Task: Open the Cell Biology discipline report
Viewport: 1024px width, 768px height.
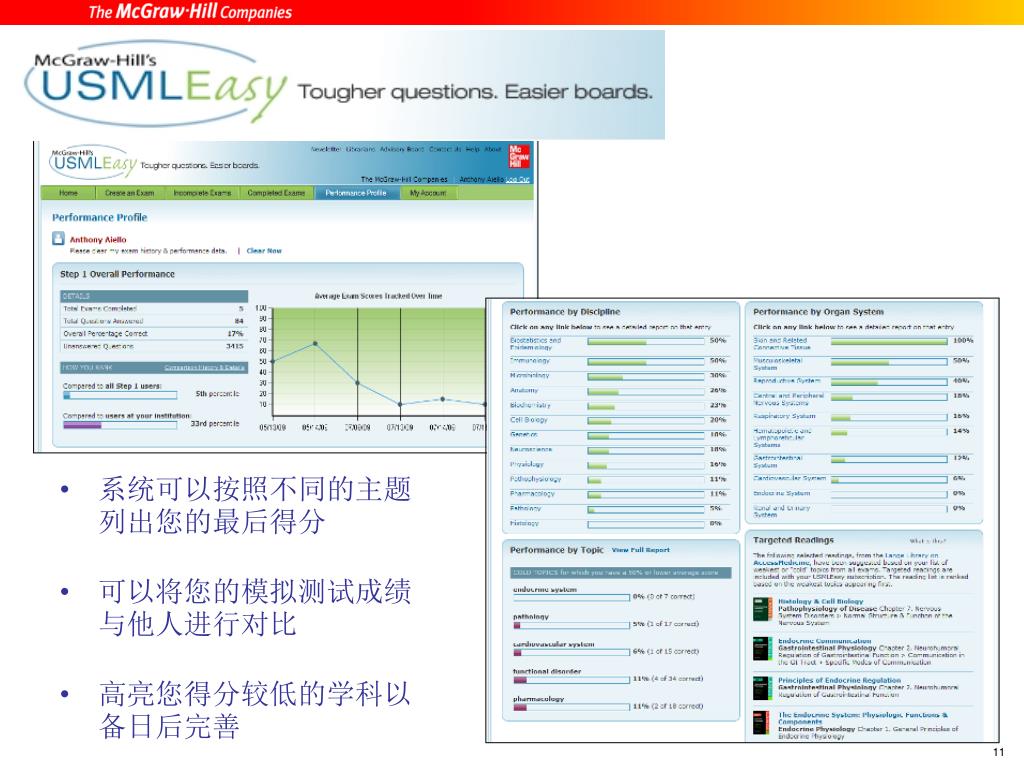Action: tap(529, 420)
